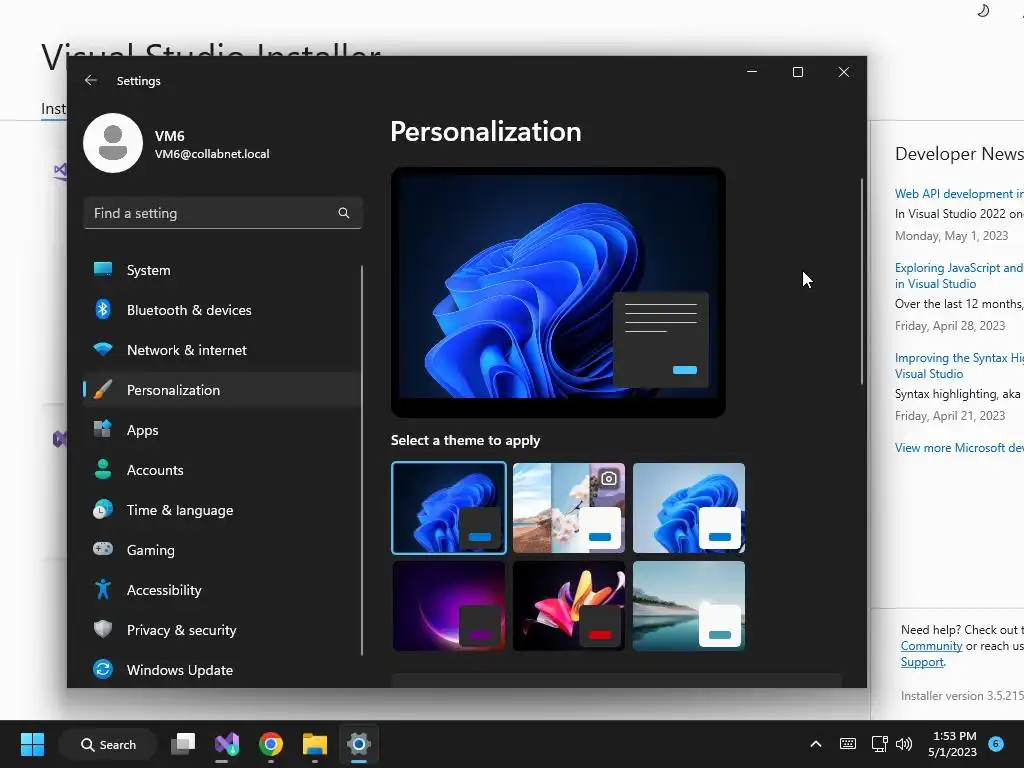The image size is (1024, 768).
Task: Click the moon theme icon in installer
Action: click(983, 10)
